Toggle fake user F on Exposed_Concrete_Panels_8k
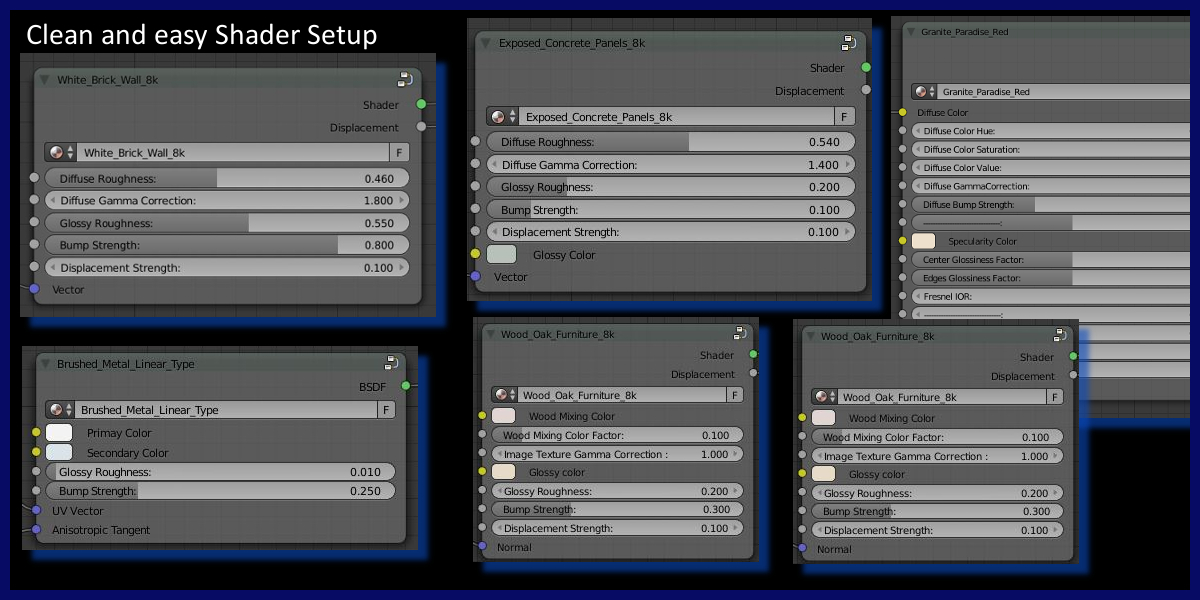1200x600 pixels. click(x=845, y=116)
